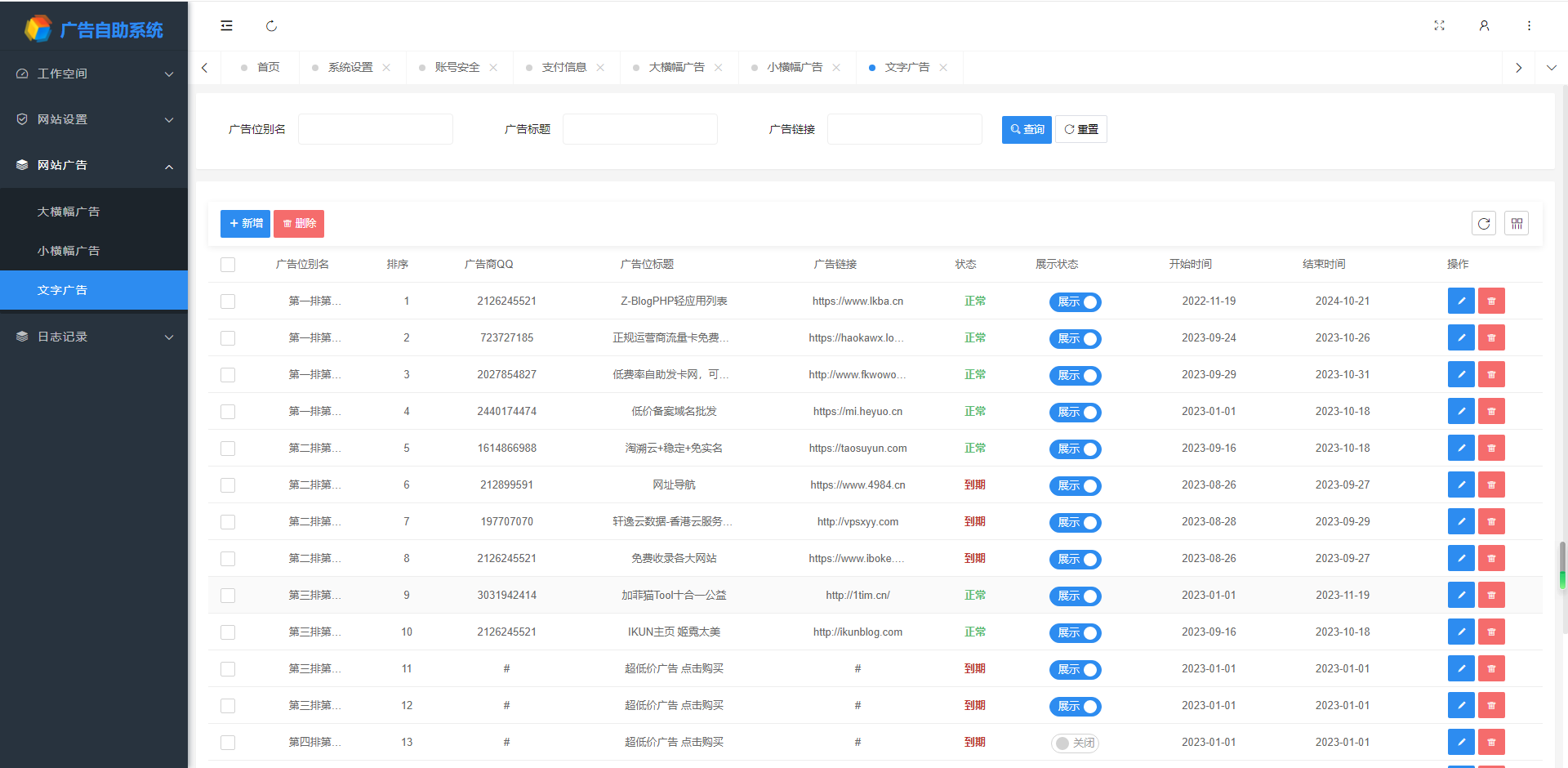Click the https://taosuyun.com link cell
This screenshot has width=1568, height=768.
(857, 448)
